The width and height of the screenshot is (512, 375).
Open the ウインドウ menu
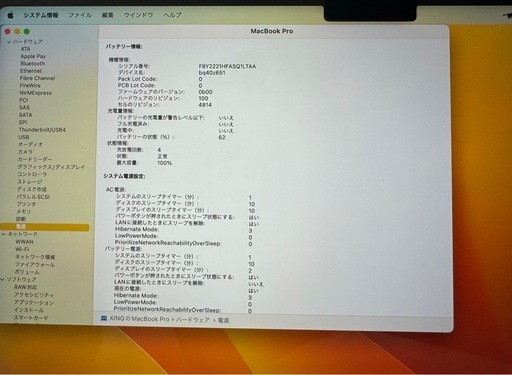click(138, 15)
